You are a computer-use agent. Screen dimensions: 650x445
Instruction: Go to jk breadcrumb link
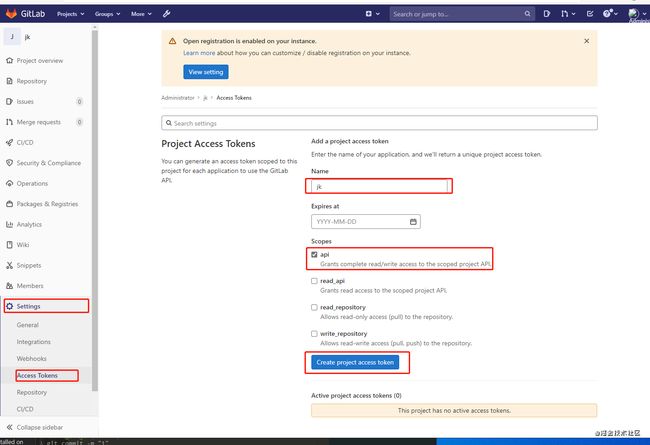coord(205,98)
